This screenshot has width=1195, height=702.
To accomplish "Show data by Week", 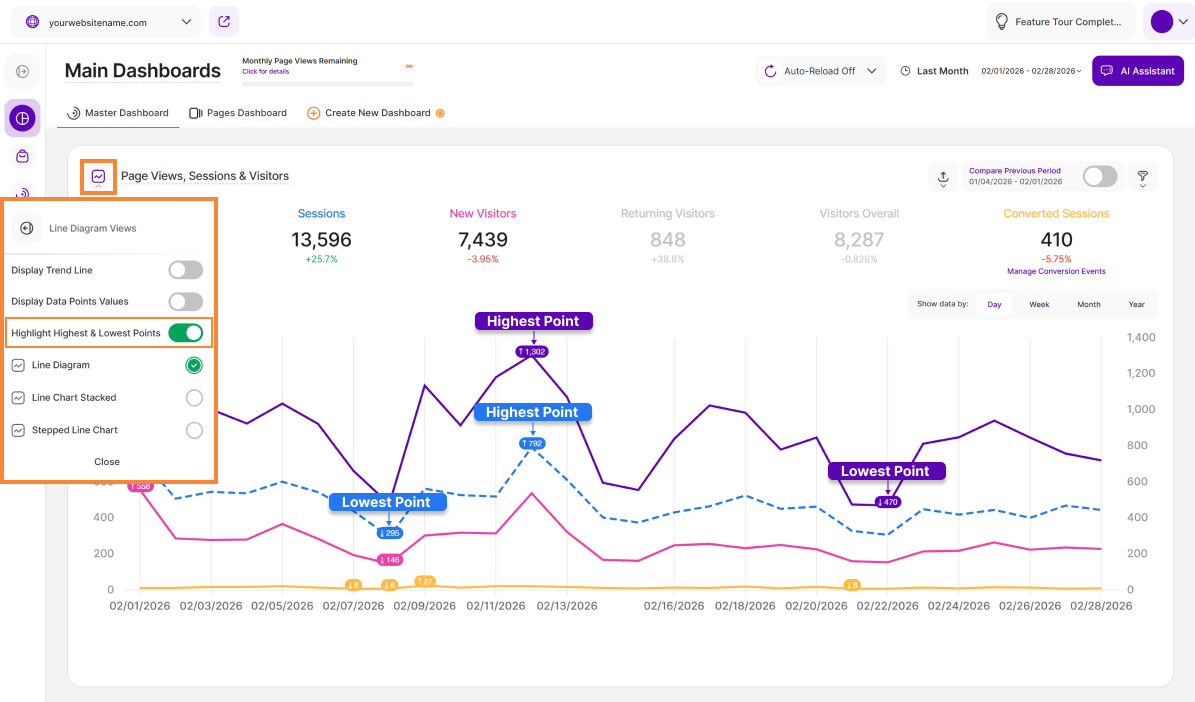I will (x=1039, y=304).
